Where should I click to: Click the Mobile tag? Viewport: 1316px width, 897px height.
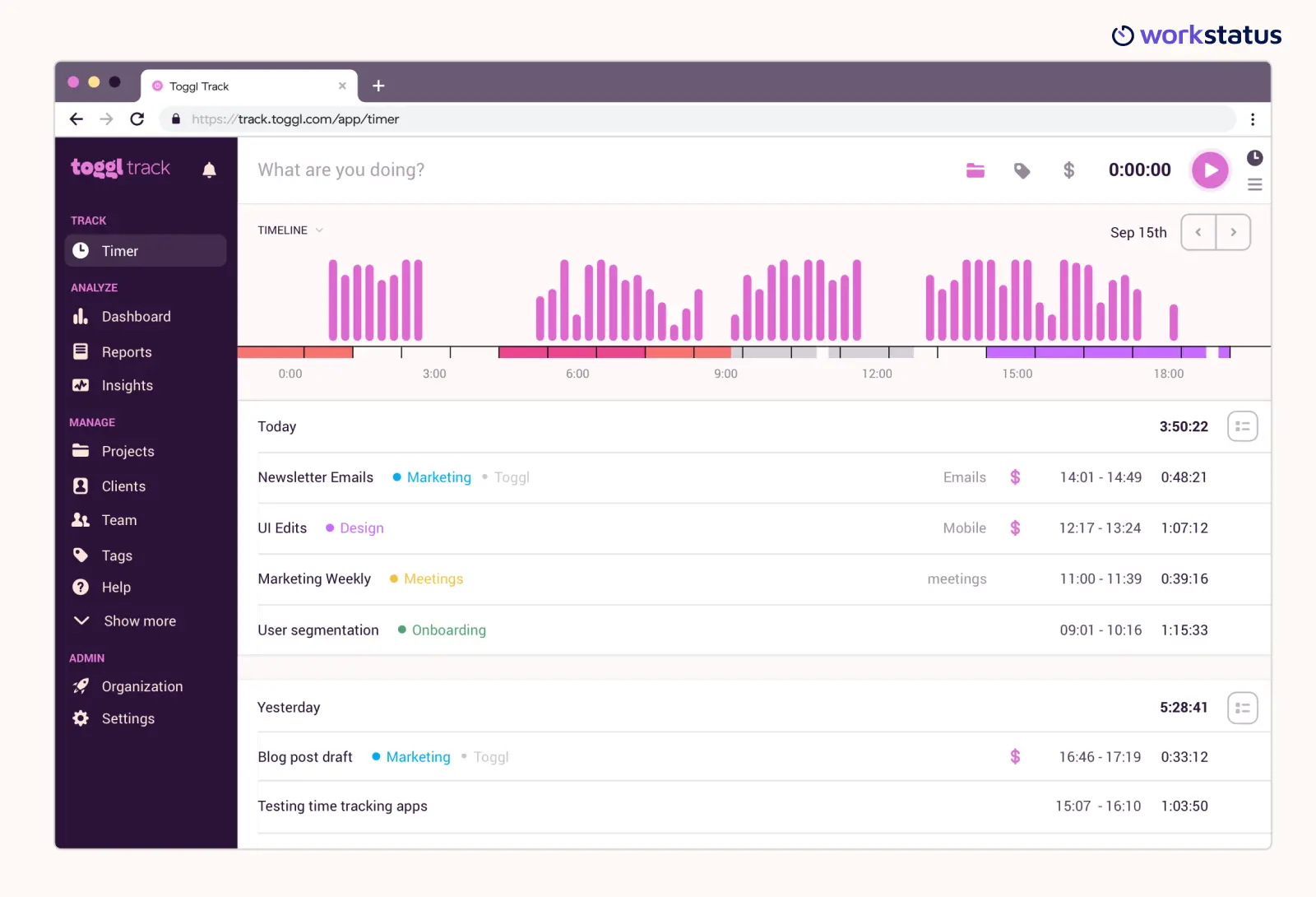[964, 528]
